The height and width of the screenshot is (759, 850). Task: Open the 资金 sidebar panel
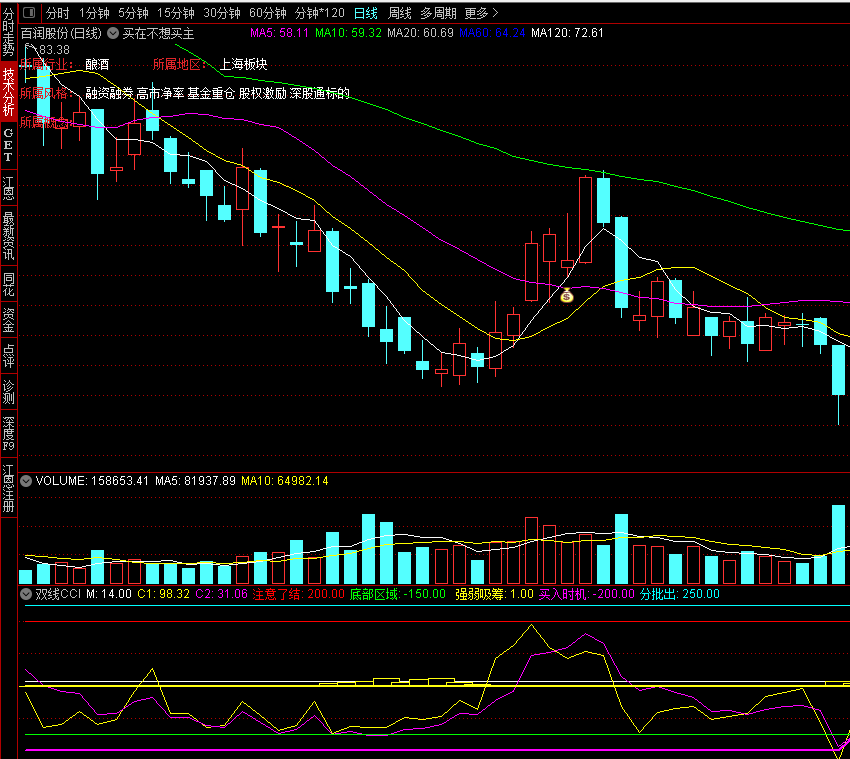tap(8, 319)
